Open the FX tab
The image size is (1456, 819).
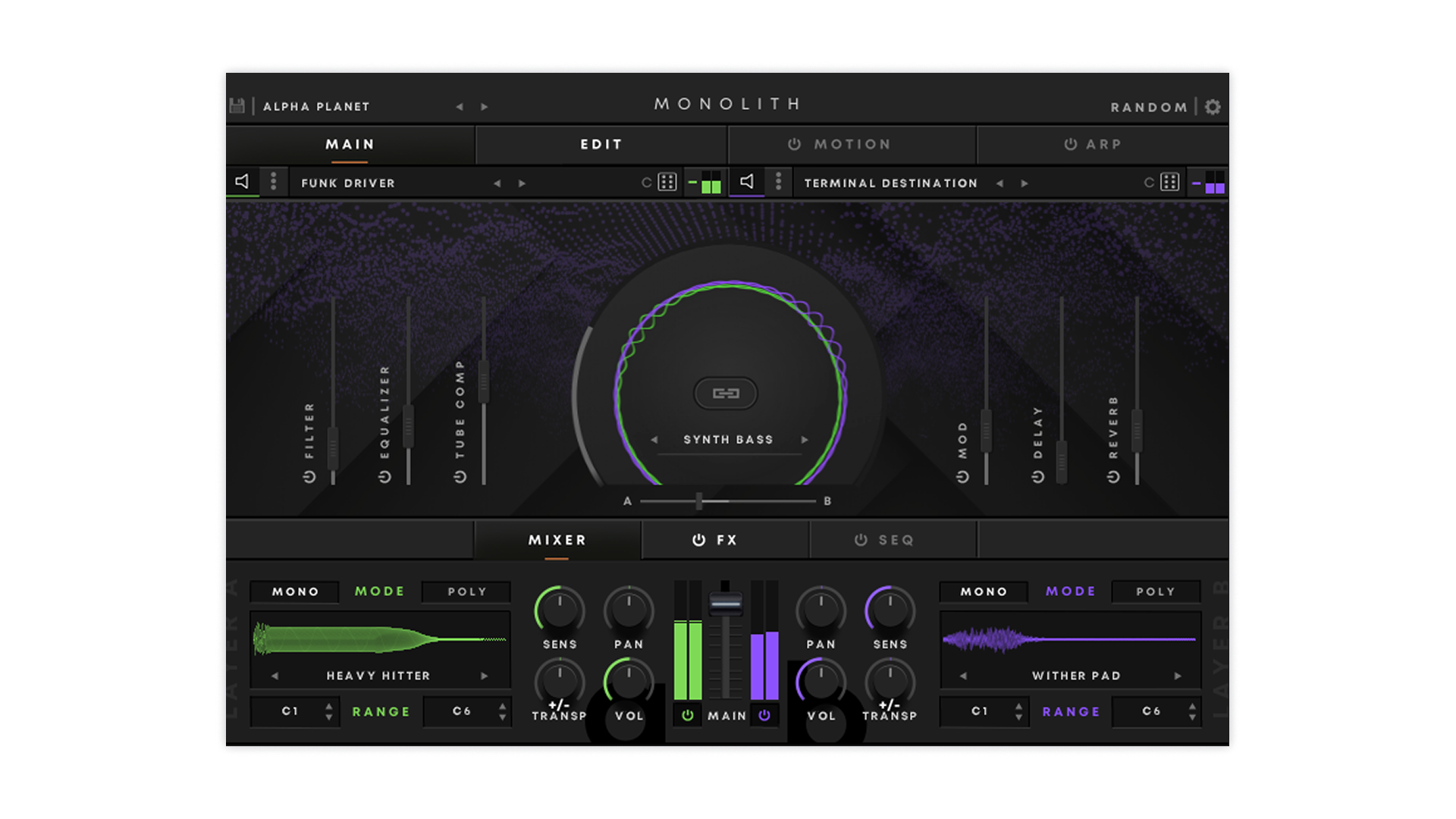pyautogui.click(x=725, y=540)
